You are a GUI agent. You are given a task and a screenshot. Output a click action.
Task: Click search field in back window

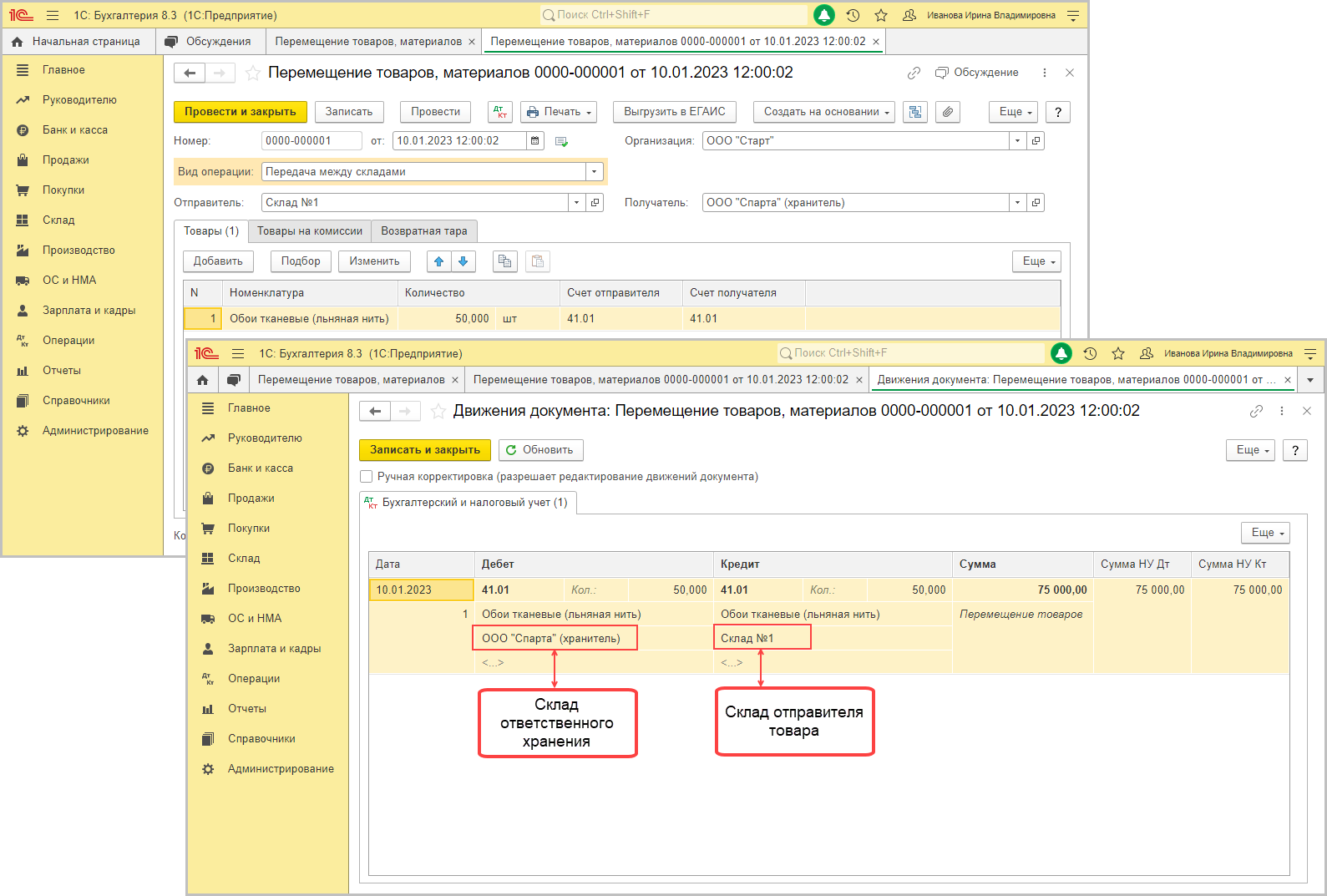coord(673,15)
